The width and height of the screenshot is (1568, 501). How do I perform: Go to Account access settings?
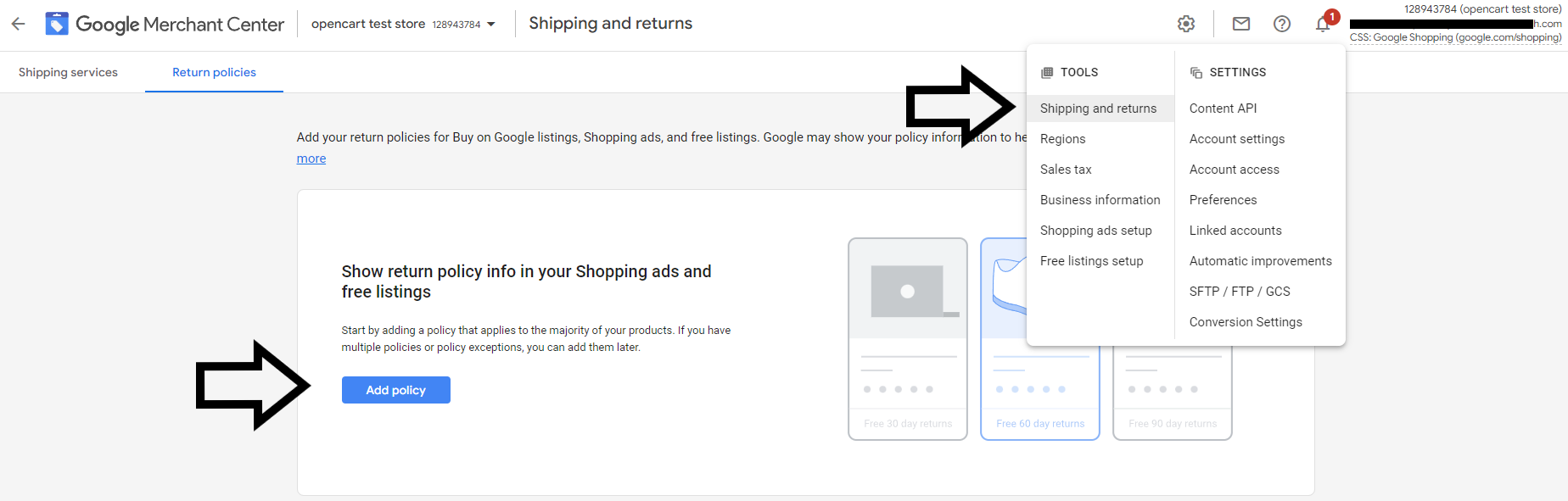(x=1234, y=170)
